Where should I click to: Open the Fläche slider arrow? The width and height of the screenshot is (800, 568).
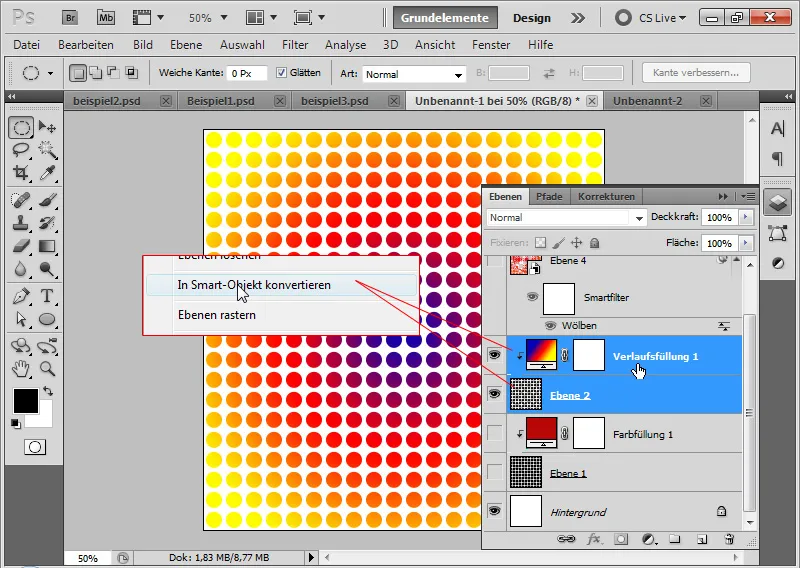click(x=745, y=243)
